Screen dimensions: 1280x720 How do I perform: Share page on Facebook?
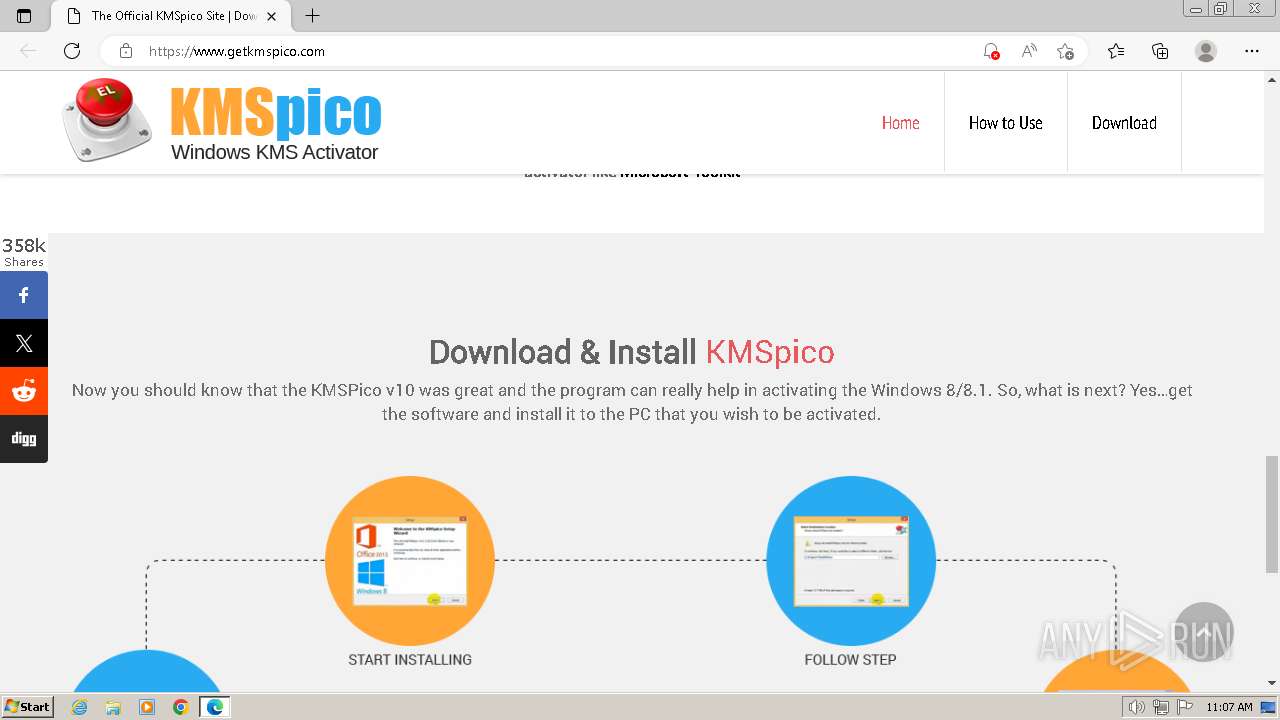pyautogui.click(x=24, y=295)
